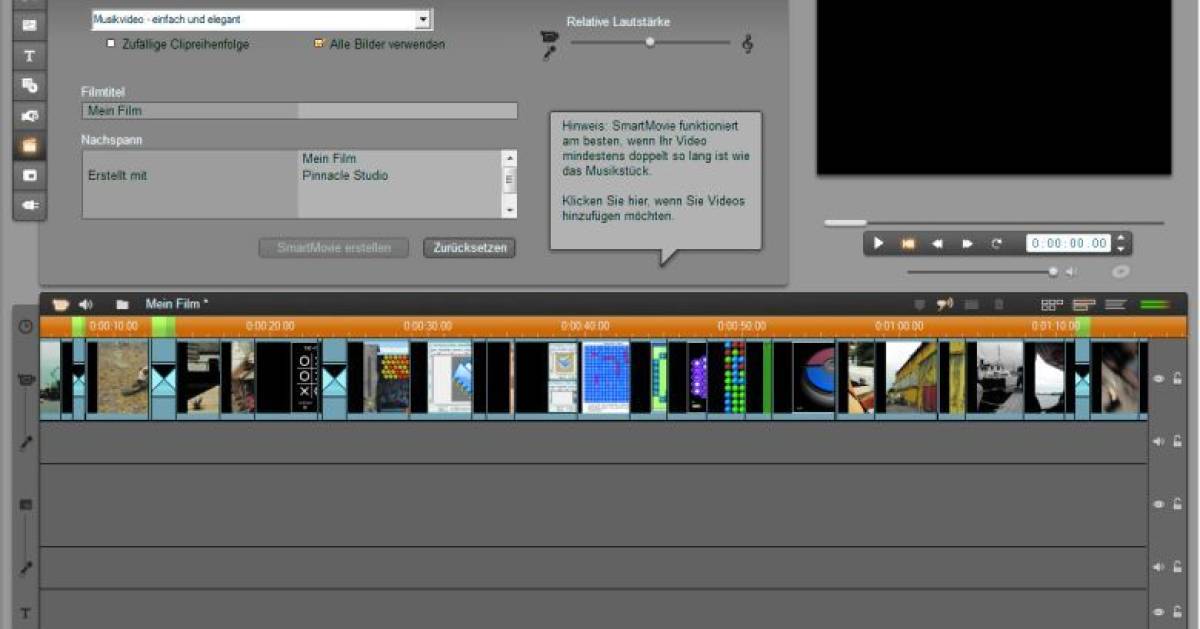The width and height of the screenshot is (1200, 629).
Task: Open the Musikvideo style dropdown arrow
Action: (423, 19)
